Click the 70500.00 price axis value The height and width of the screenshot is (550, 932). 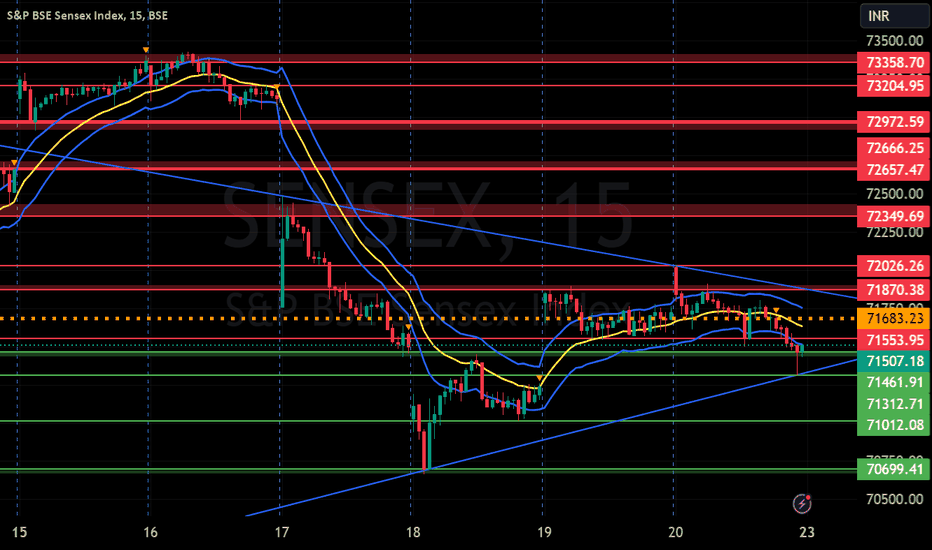pyautogui.click(x=894, y=499)
